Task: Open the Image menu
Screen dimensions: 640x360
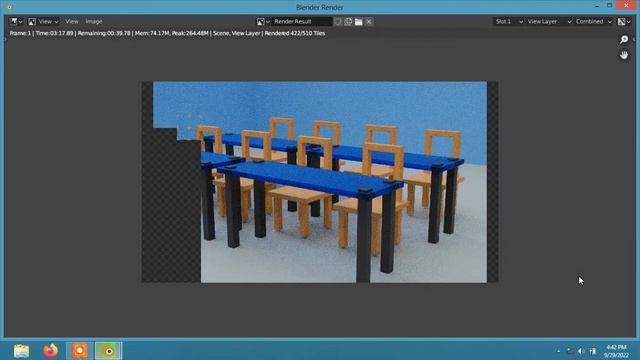Action: [x=94, y=21]
